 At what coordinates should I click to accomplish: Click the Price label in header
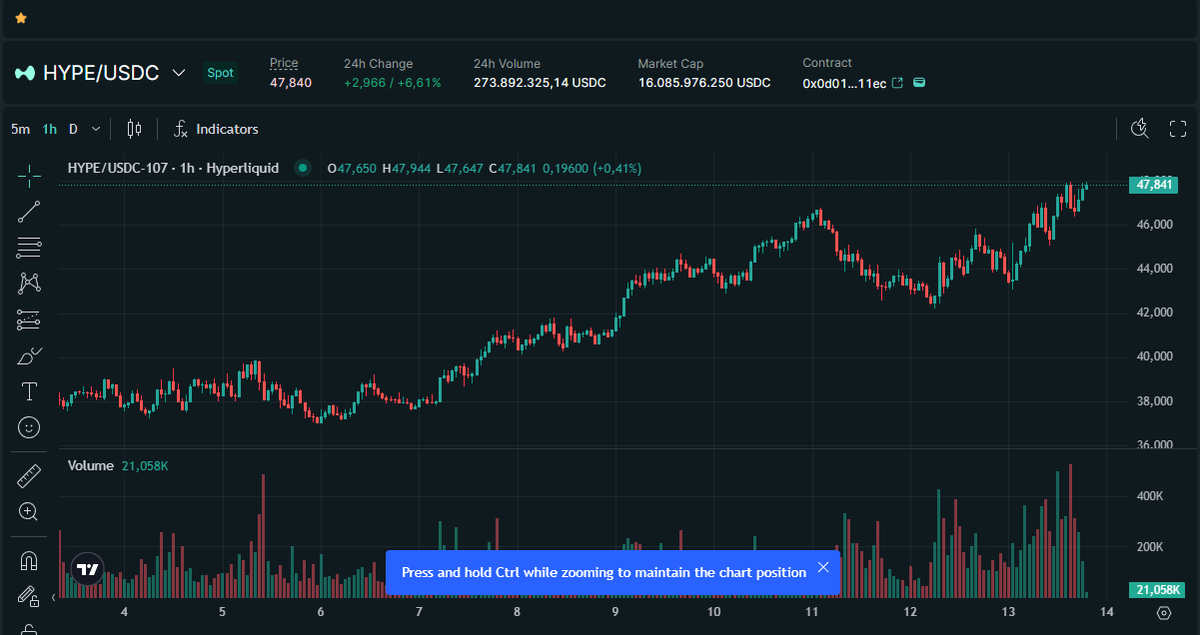coord(284,63)
